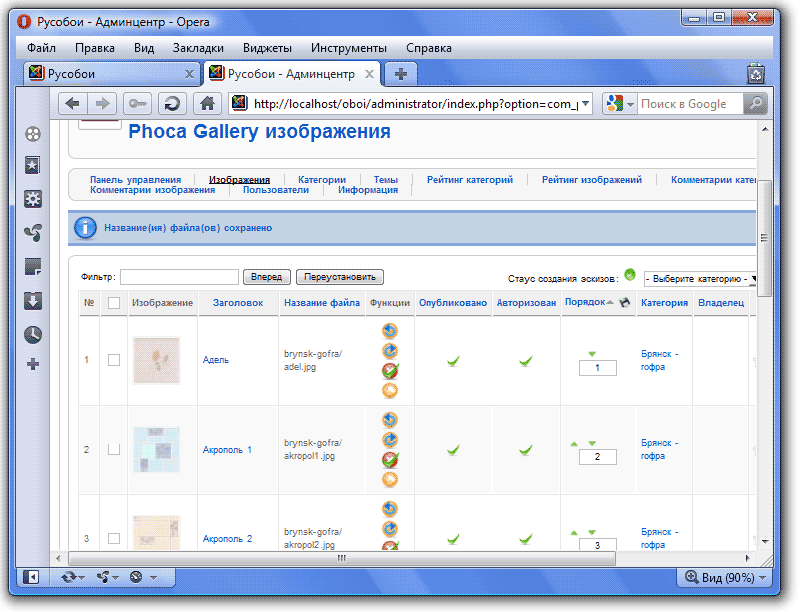Click rotate-left function icon for Адель
This screenshot has width=800, height=612.
[x=390, y=330]
